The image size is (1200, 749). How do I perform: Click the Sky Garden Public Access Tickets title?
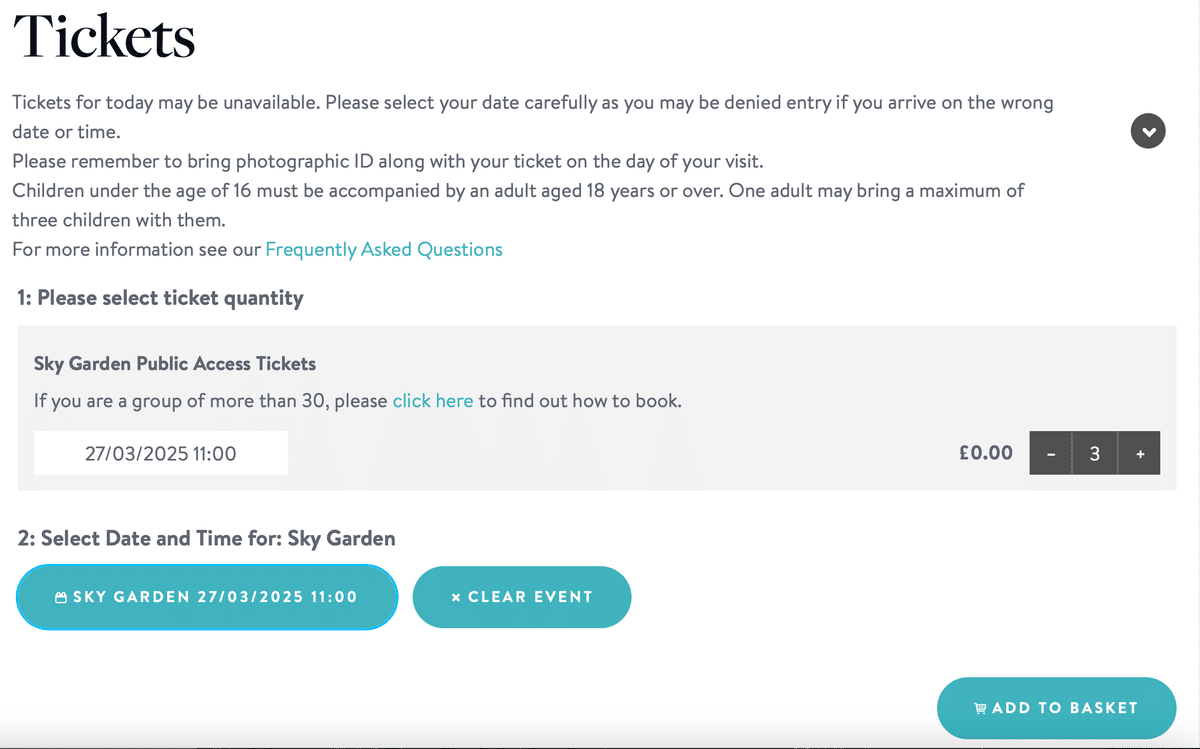175,364
